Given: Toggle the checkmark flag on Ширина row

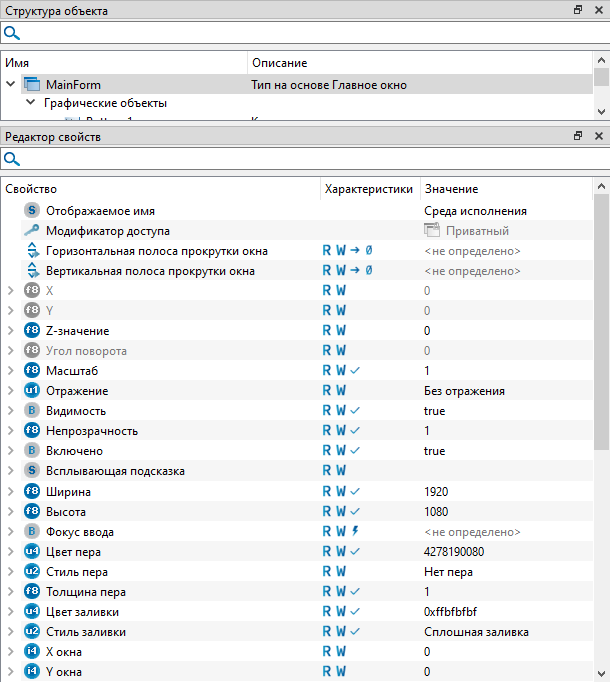Looking at the screenshot, I should tap(355, 491).
